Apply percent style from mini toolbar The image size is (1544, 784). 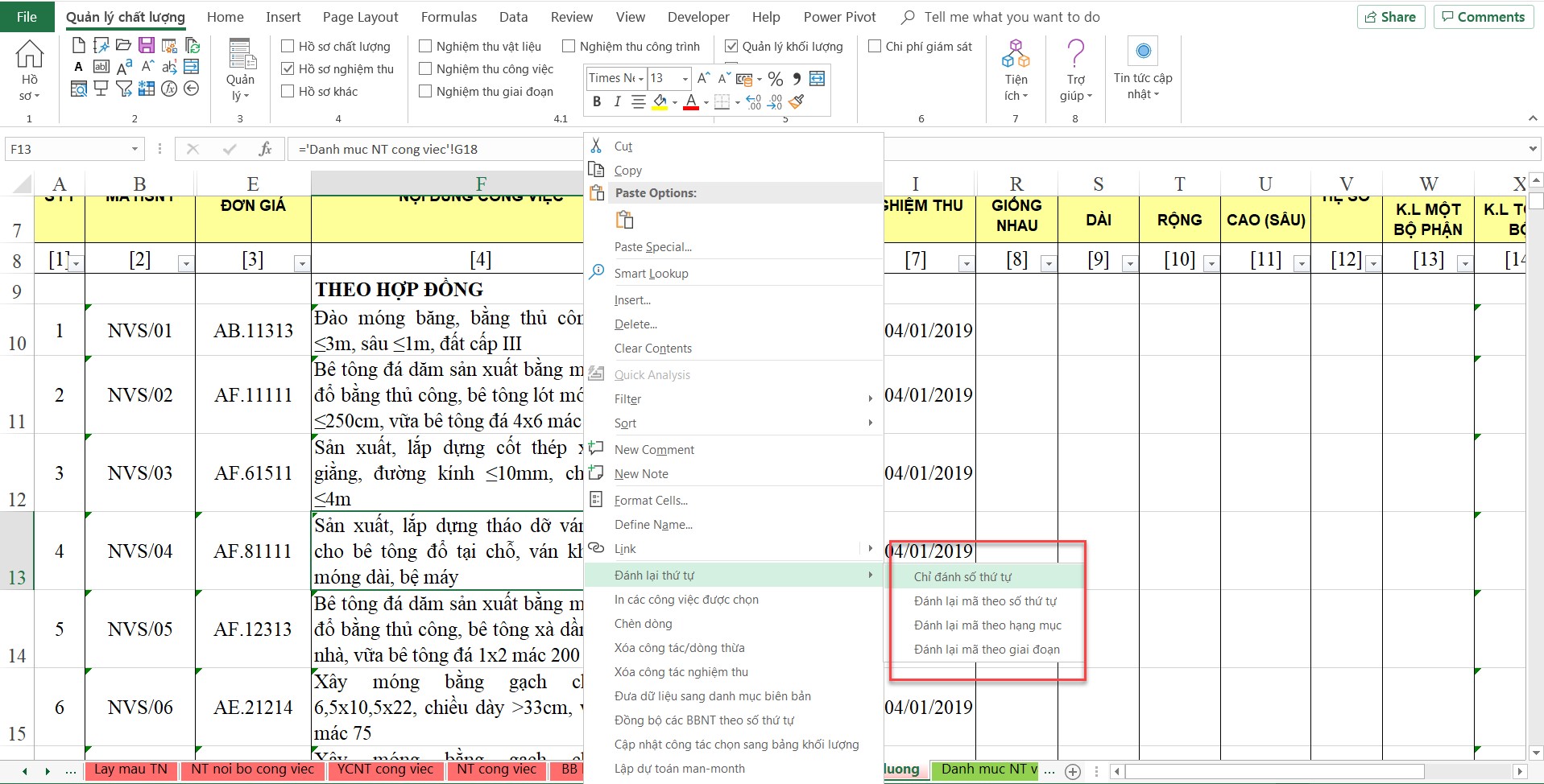coord(775,78)
